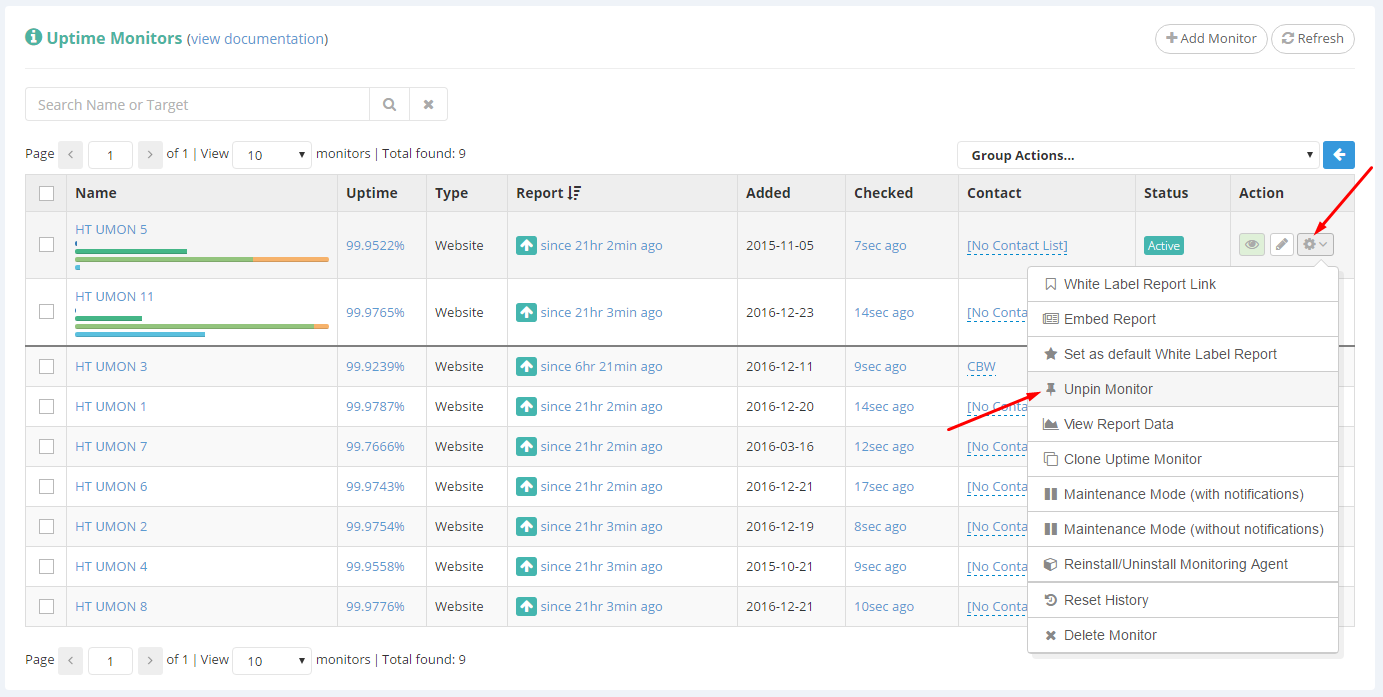Check the box for HT UMON 2
This screenshot has height=697, width=1383.
click(x=46, y=526)
